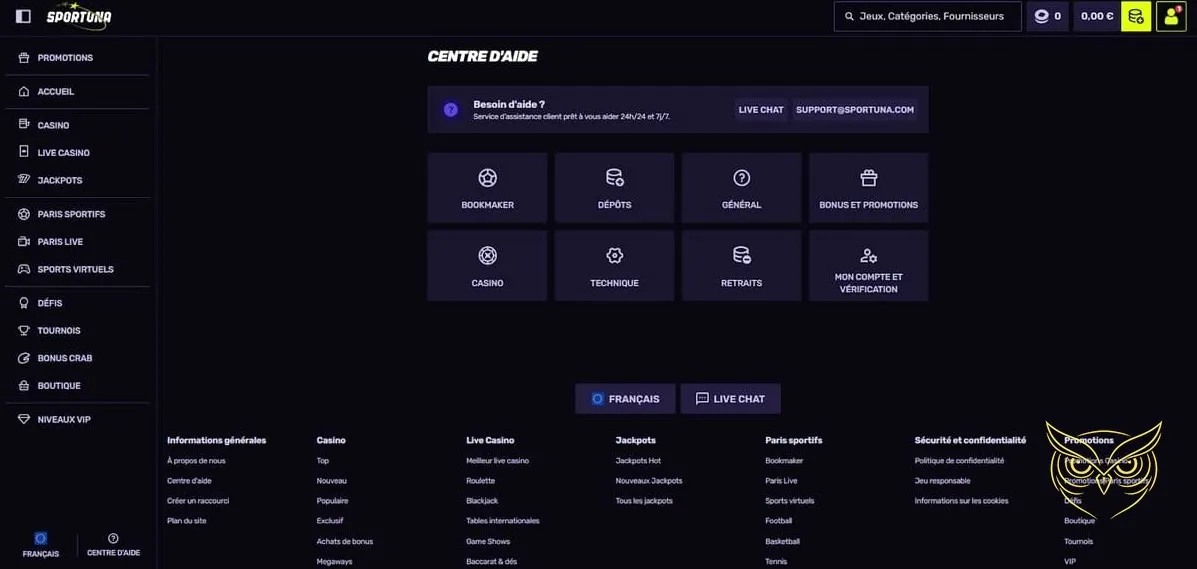This screenshot has width=1197, height=569.
Task: Click the yellow deposit coins icon
Action: tap(1136, 16)
